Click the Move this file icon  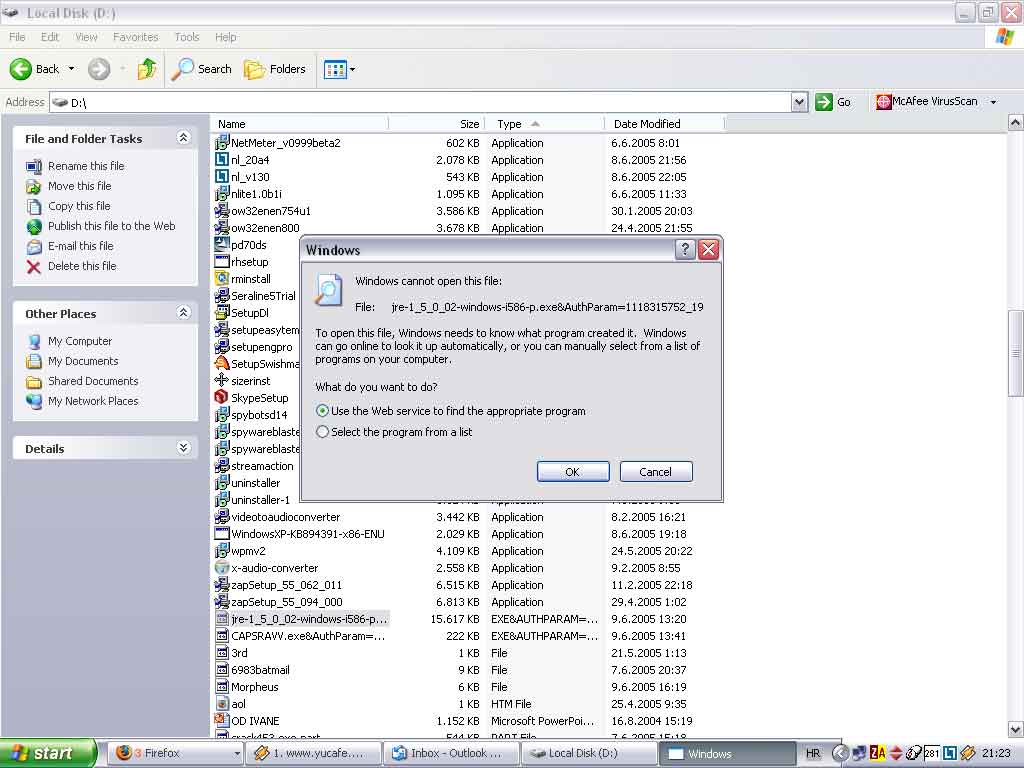(x=34, y=186)
